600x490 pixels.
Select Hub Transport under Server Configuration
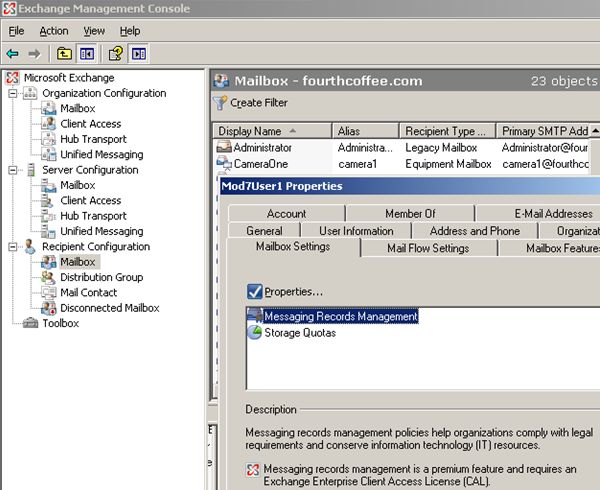(93, 216)
